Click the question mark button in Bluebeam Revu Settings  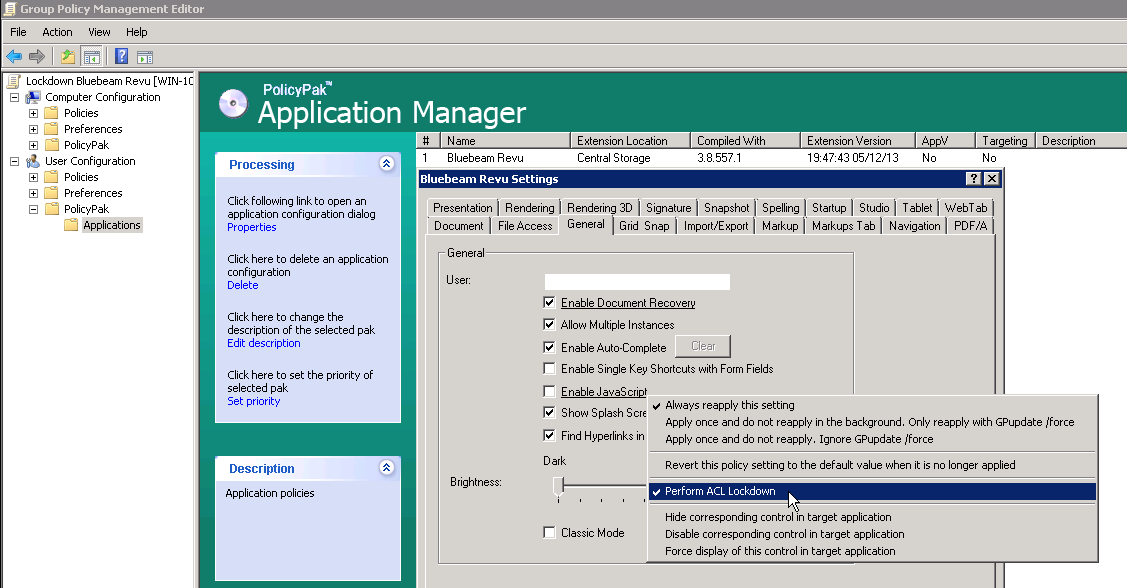[x=974, y=179]
